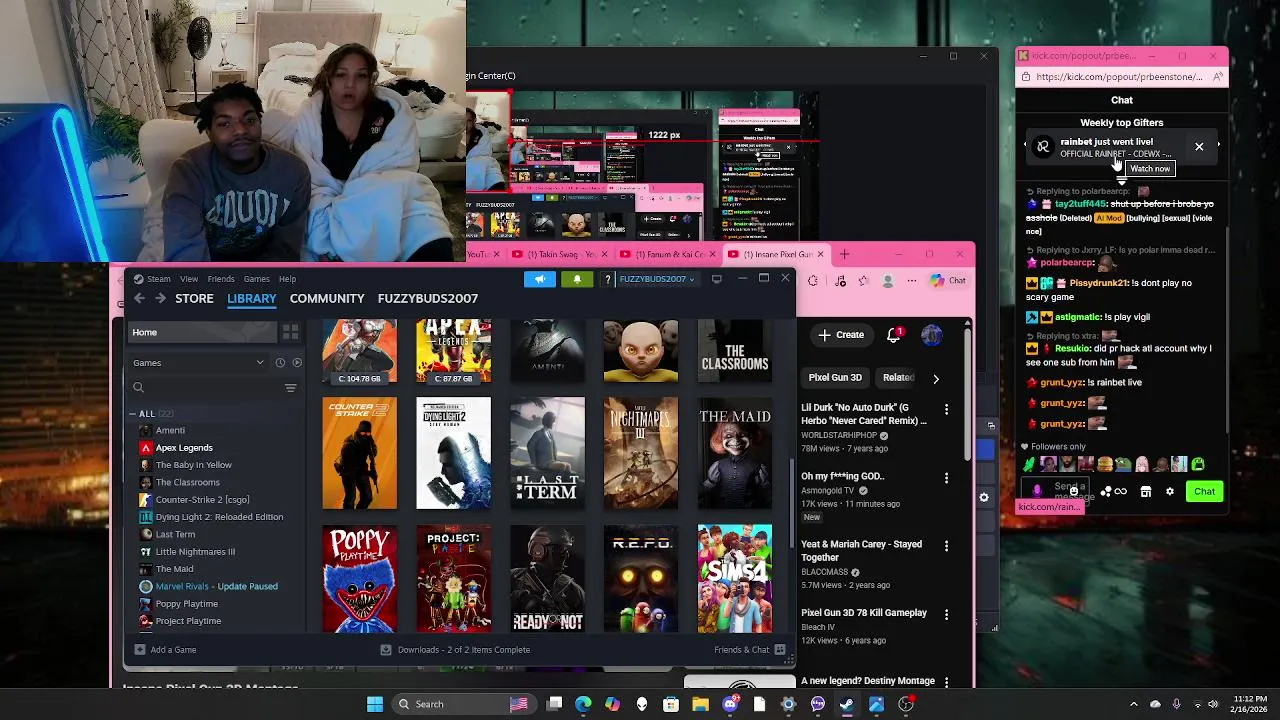
Task: Open The Sims 4 game cover
Action: (735, 579)
